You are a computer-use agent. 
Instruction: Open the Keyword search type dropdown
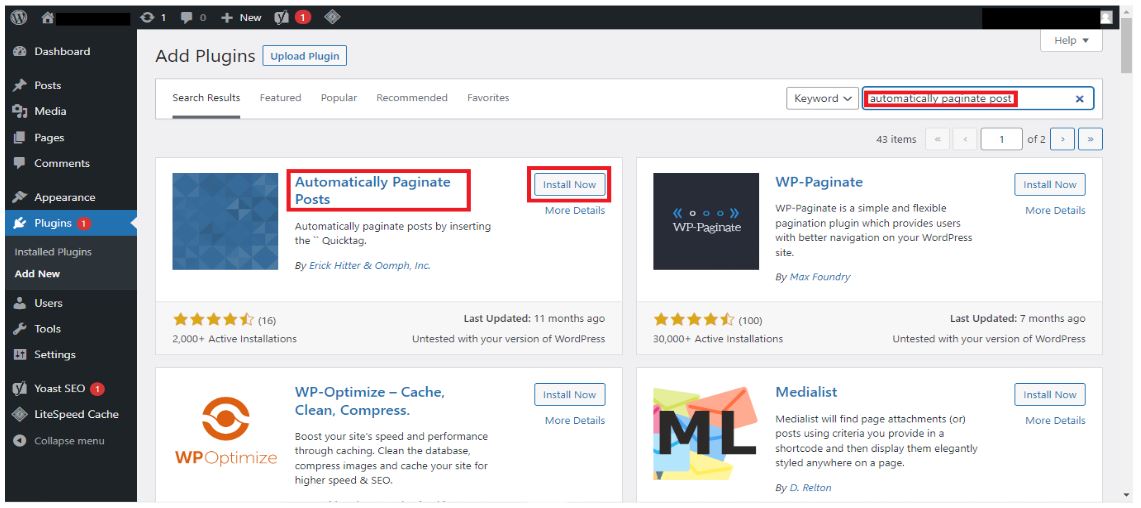tap(822, 98)
